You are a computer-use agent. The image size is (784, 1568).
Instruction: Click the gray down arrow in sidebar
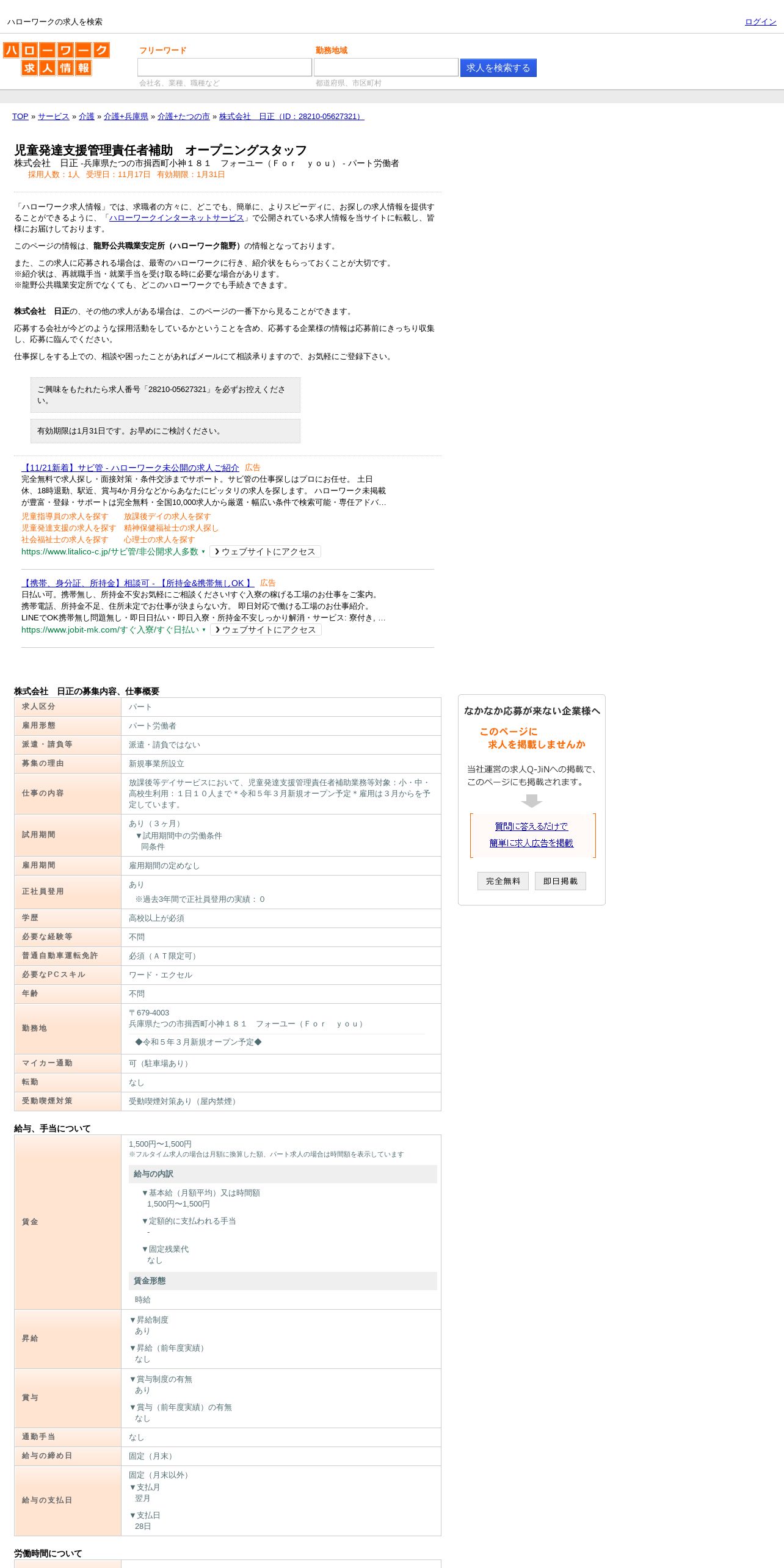click(532, 800)
